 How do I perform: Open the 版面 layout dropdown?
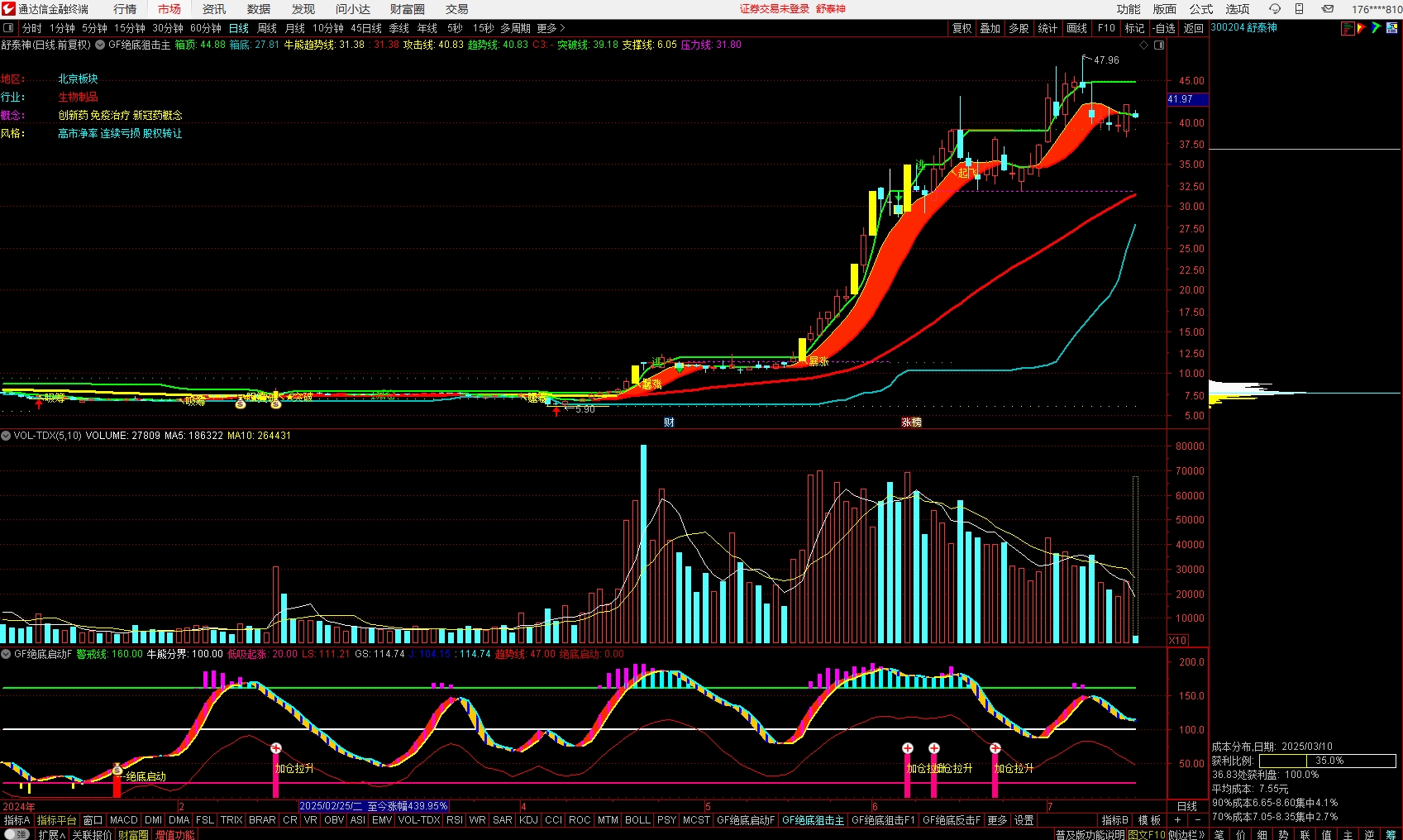(x=1164, y=9)
